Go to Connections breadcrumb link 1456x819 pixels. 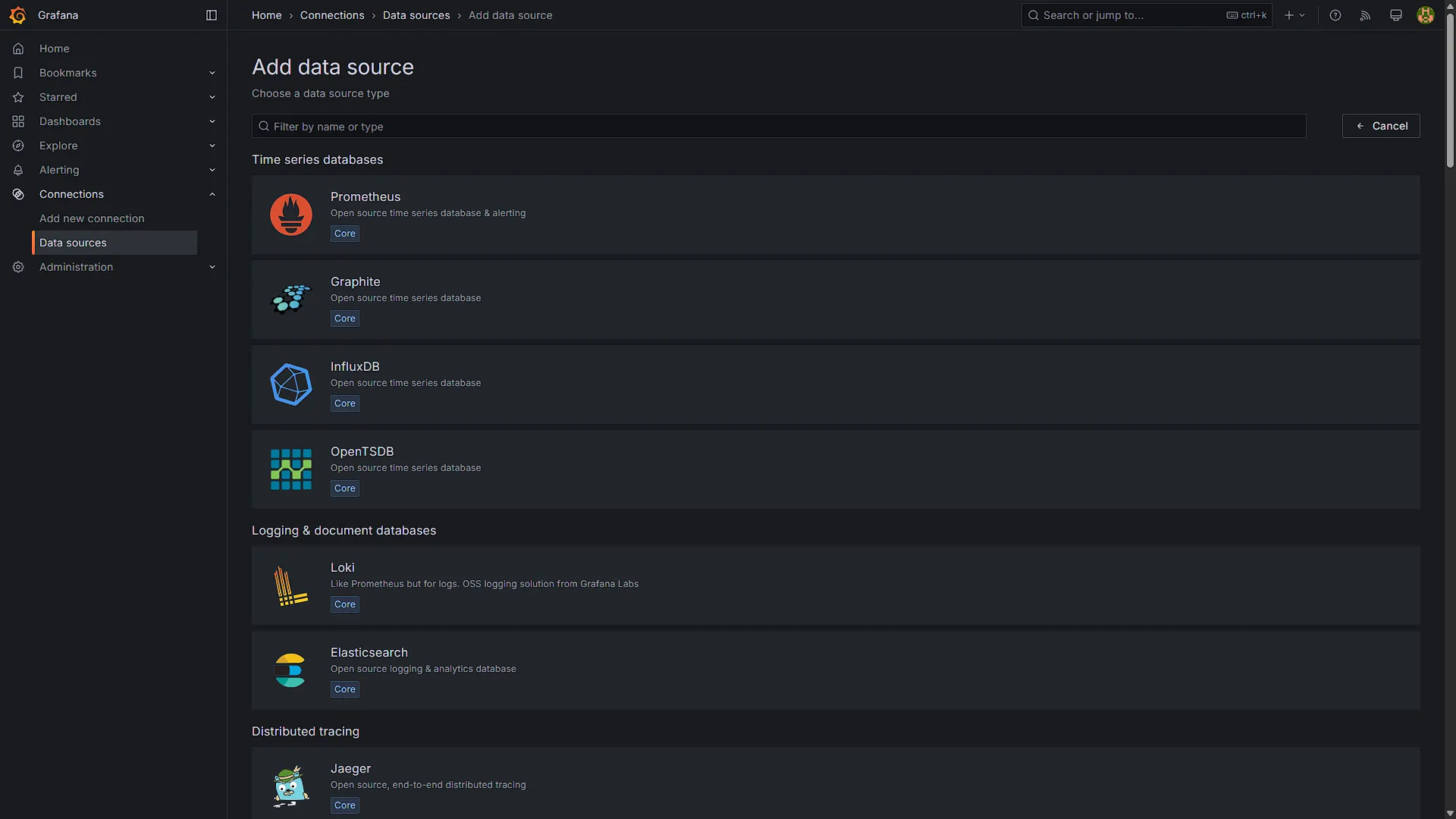point(332,15)
